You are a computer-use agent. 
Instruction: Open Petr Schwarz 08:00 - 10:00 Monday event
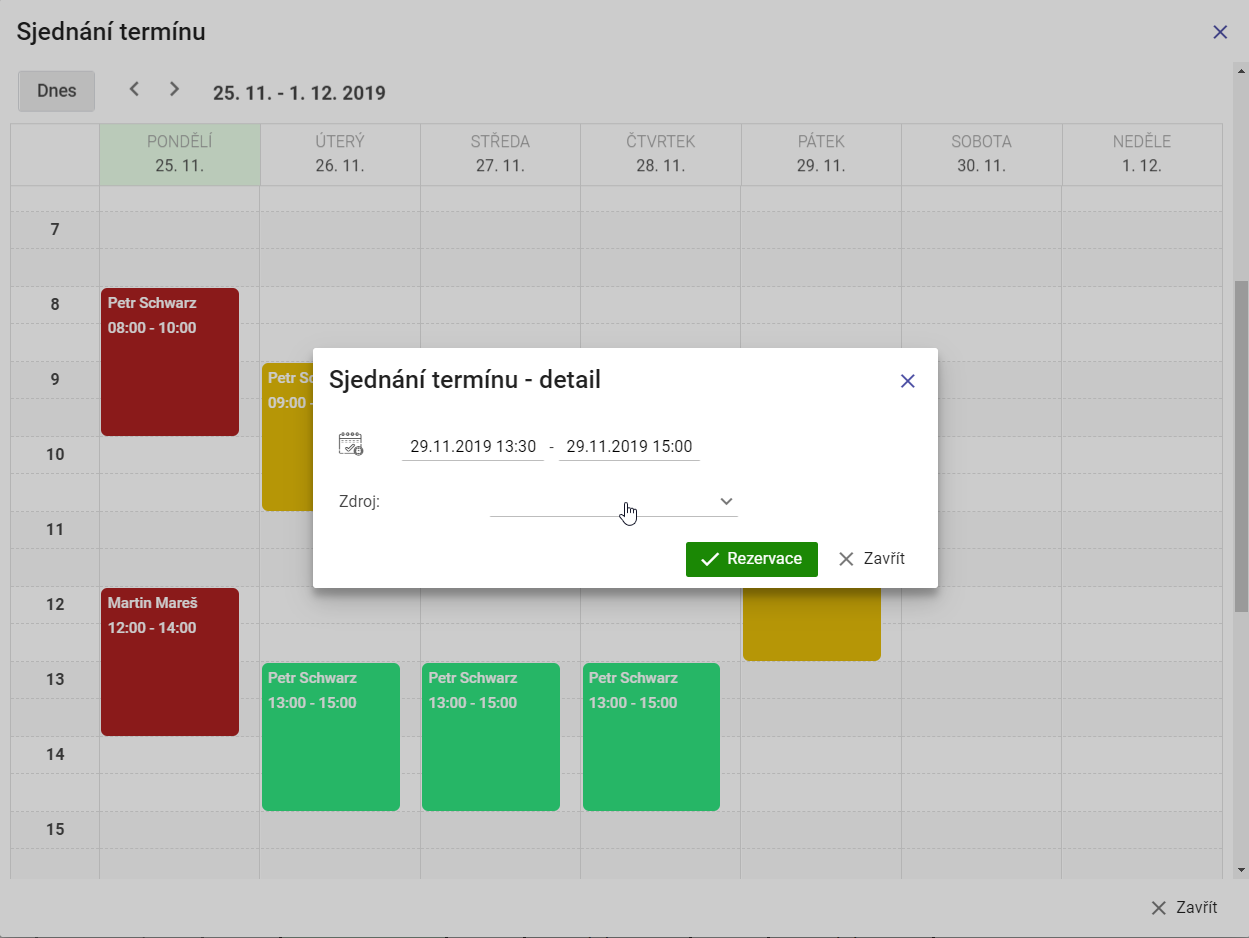[x=170, y=362]
